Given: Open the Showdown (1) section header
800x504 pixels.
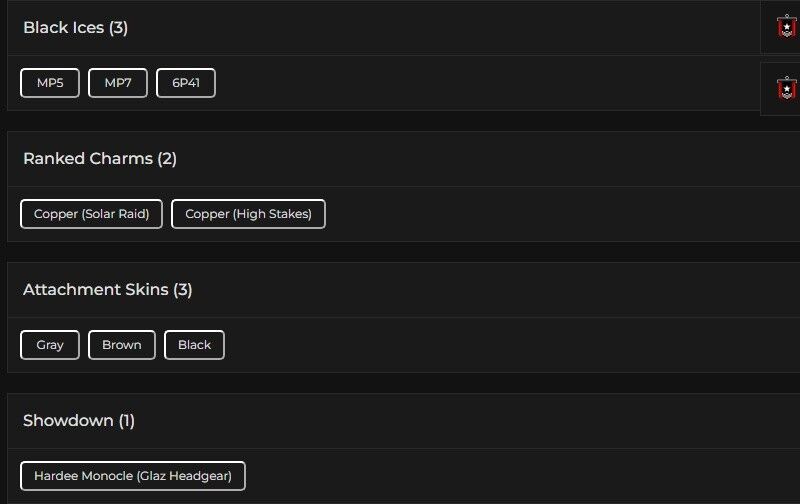Looking at the screenshot, I should tap(79, 421).
